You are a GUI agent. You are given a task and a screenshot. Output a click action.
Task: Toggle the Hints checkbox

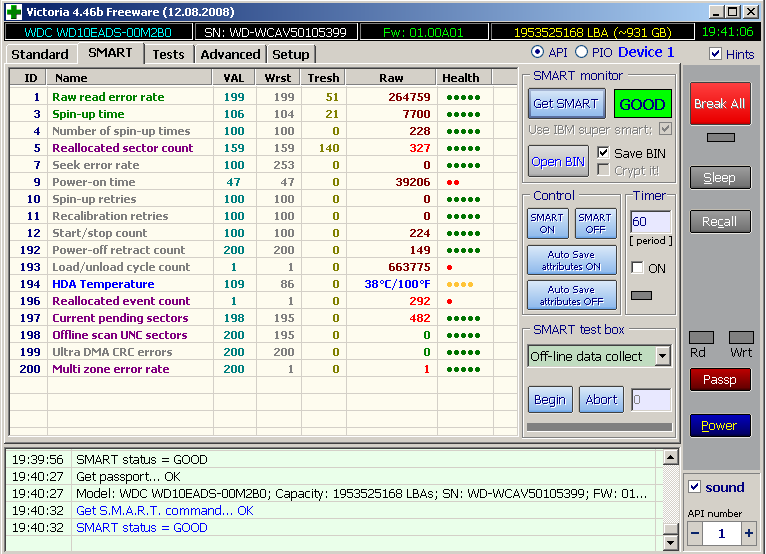[x=715, y=54]
